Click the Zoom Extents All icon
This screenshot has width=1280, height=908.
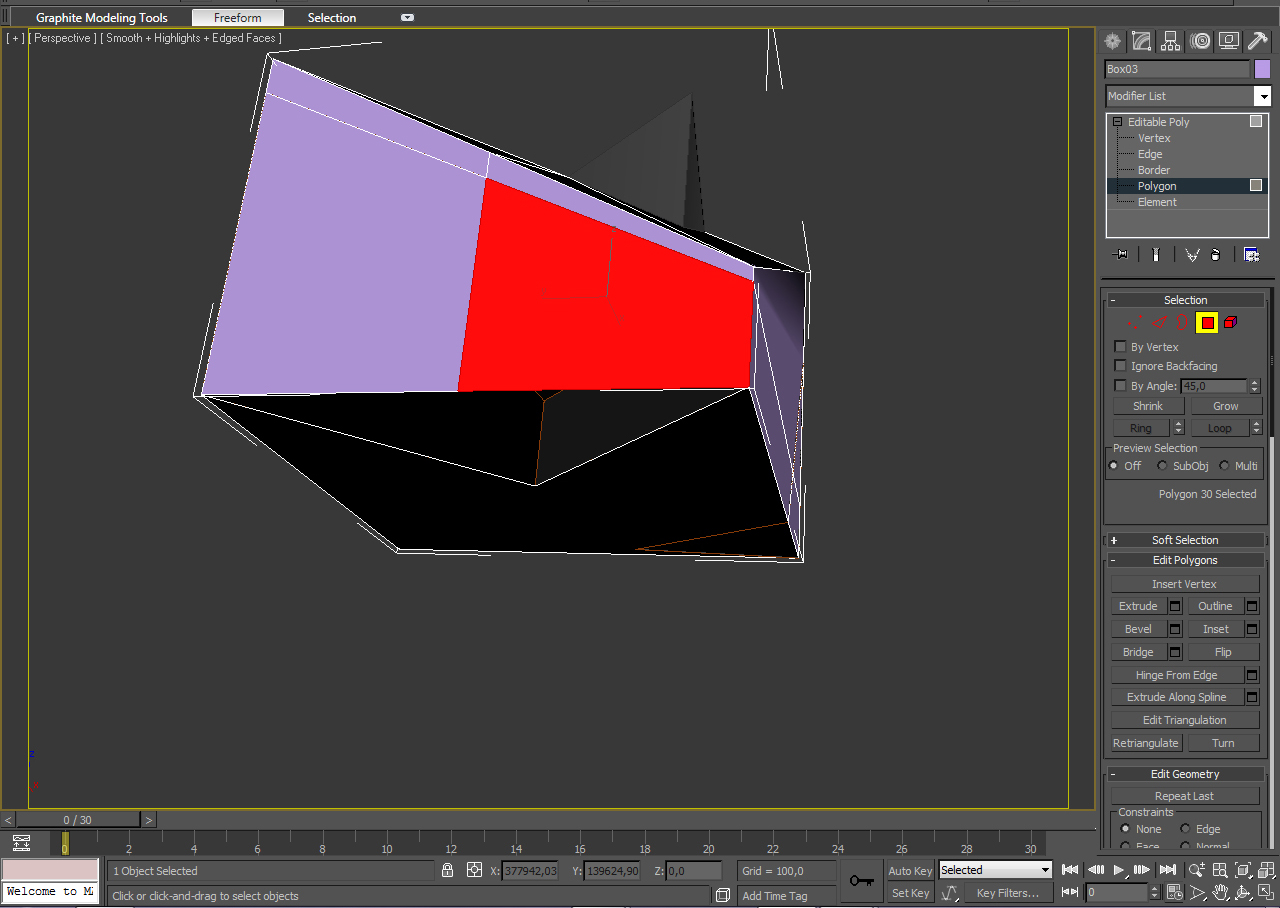click(1267, 870)
